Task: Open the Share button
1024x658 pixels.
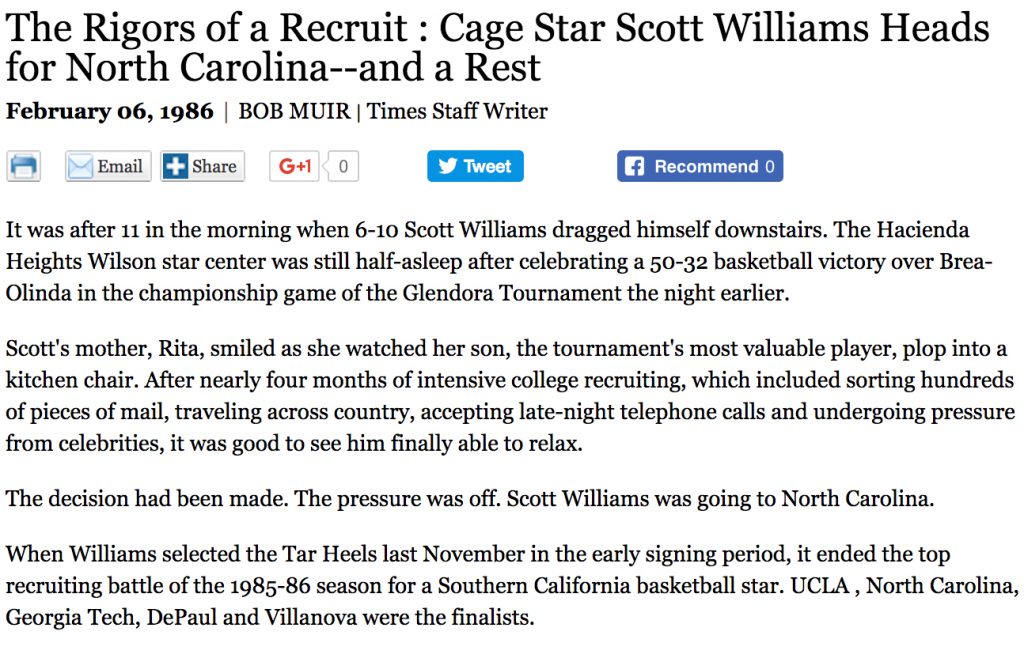Action: tap(202, 166)
